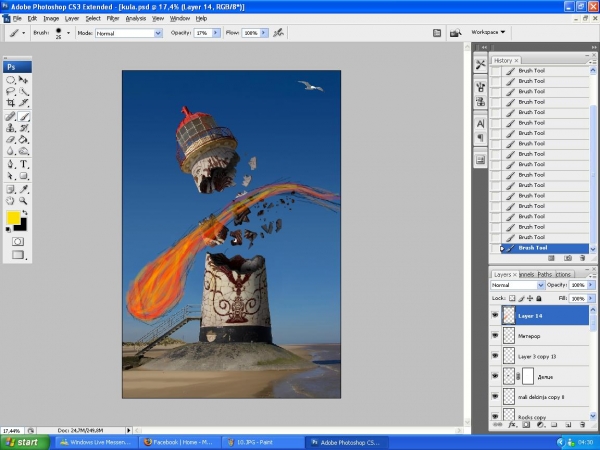Click the Windows start button

pos(25,442)
